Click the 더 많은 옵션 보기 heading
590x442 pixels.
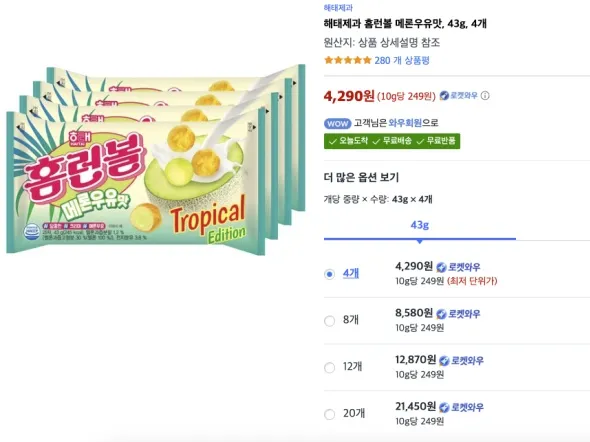(361, 177)
